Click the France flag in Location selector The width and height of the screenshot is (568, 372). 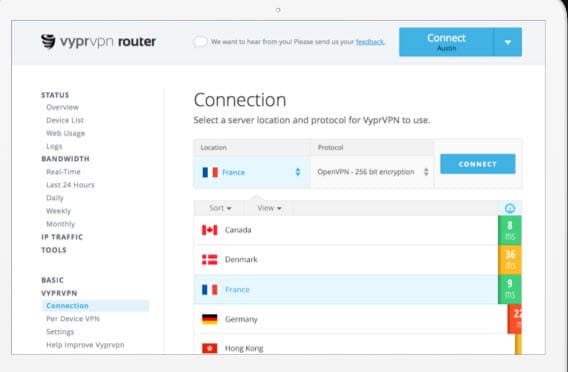pyautogui.click(x=210, y=172)
